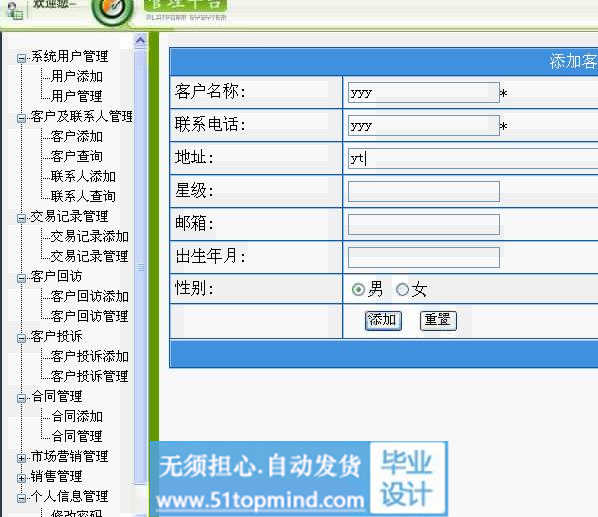Collapse the 交易记录管理 tree node
The height and width of the screenshot is (517, 598).
point(21,218)
